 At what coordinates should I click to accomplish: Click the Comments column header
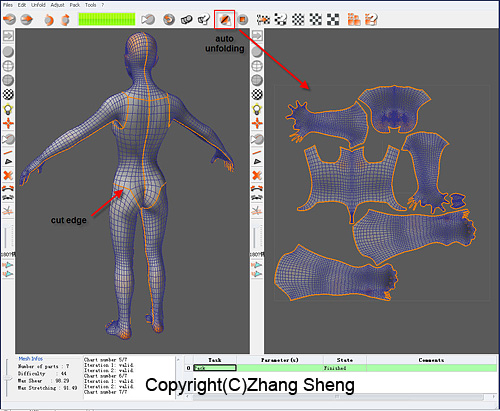[x=431, y=360]
